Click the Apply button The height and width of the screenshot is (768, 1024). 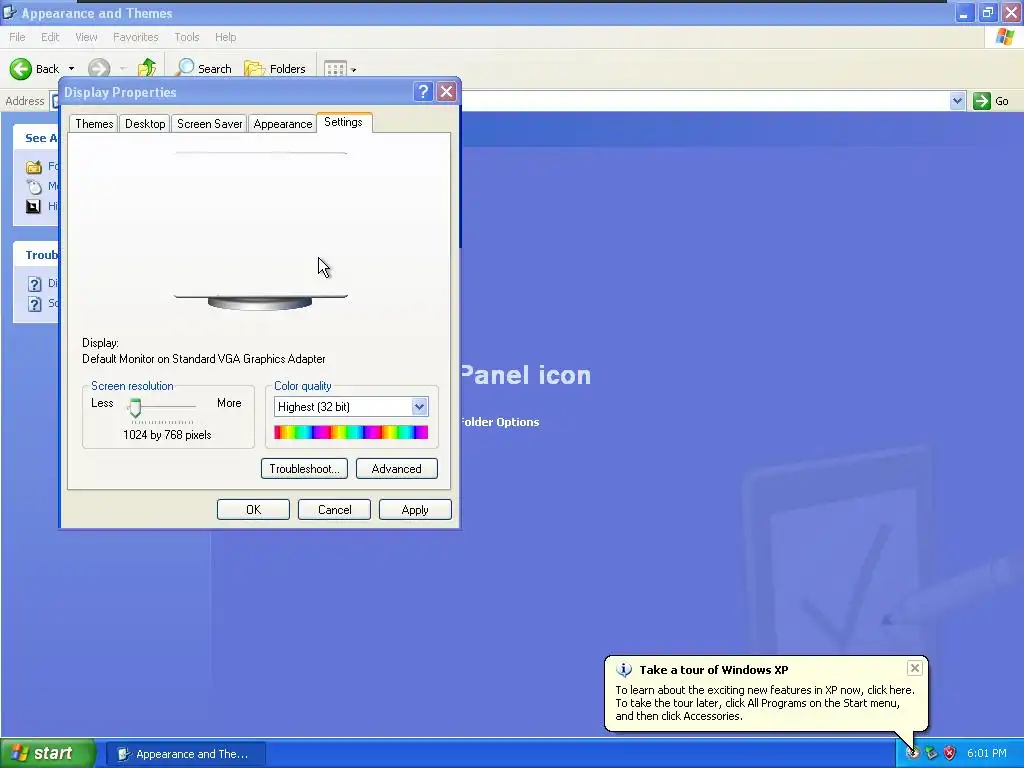pyautogui.click(x=415, y=510)
